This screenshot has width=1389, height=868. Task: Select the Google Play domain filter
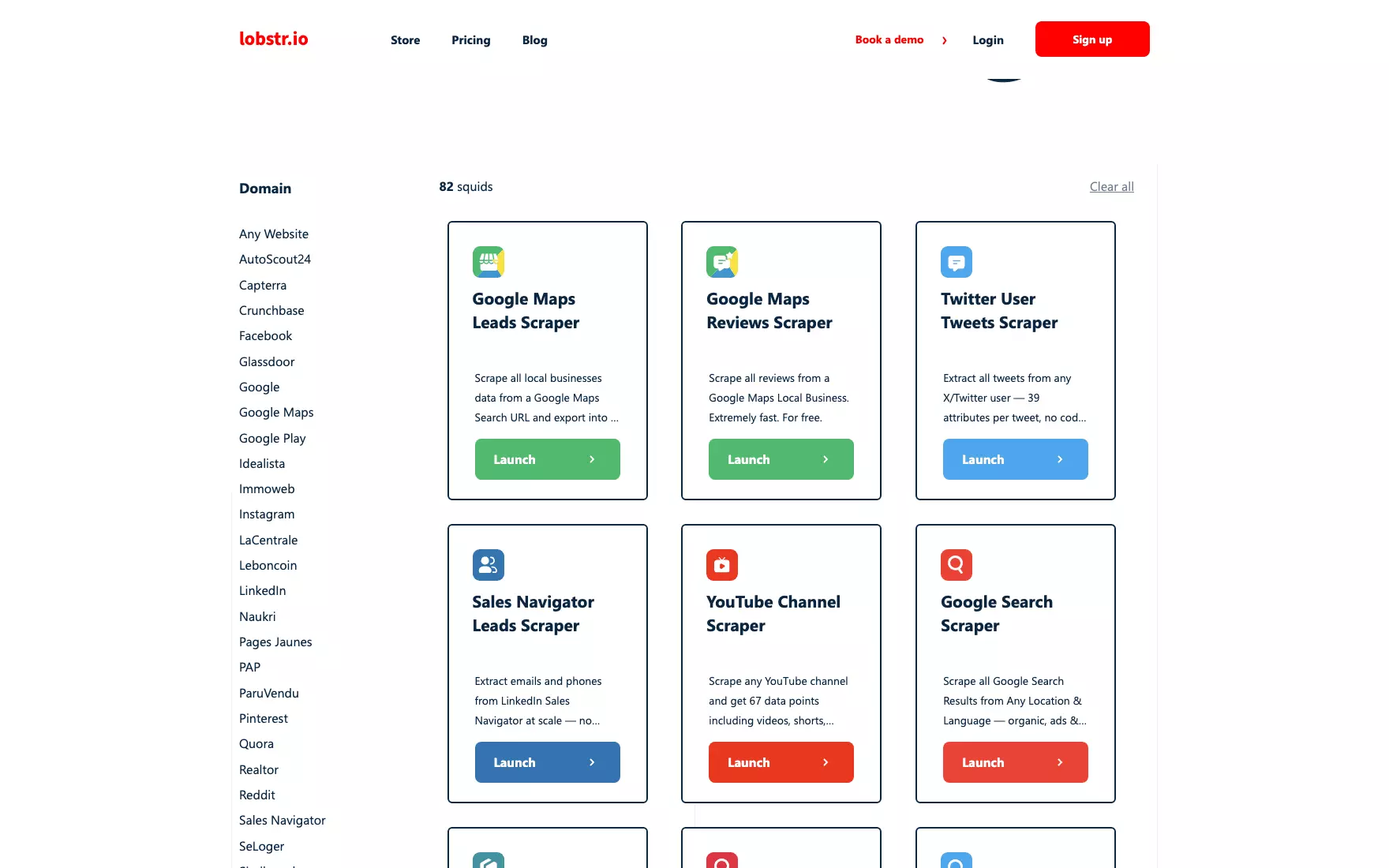[x=271, y=439]
